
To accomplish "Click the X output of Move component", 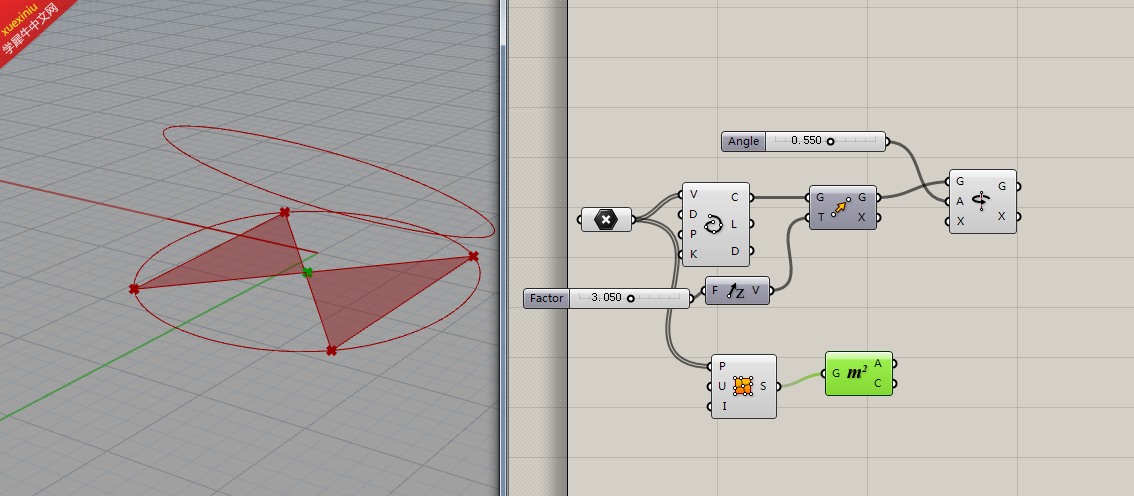I will coord(861,217).
